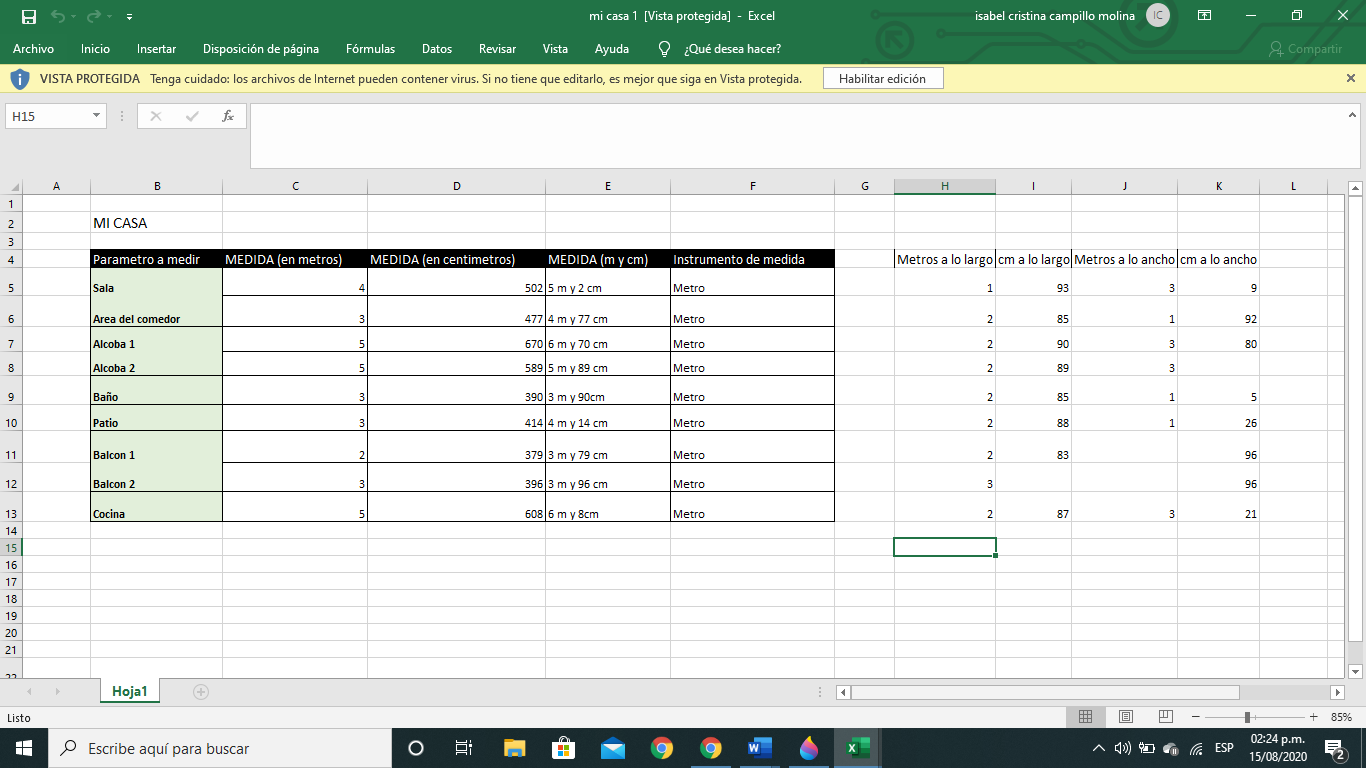The width and height of the screenshot is (1366, 768).
Task: Open Customize Quick Access Toolbar dropdown
Action: [131, 17]
